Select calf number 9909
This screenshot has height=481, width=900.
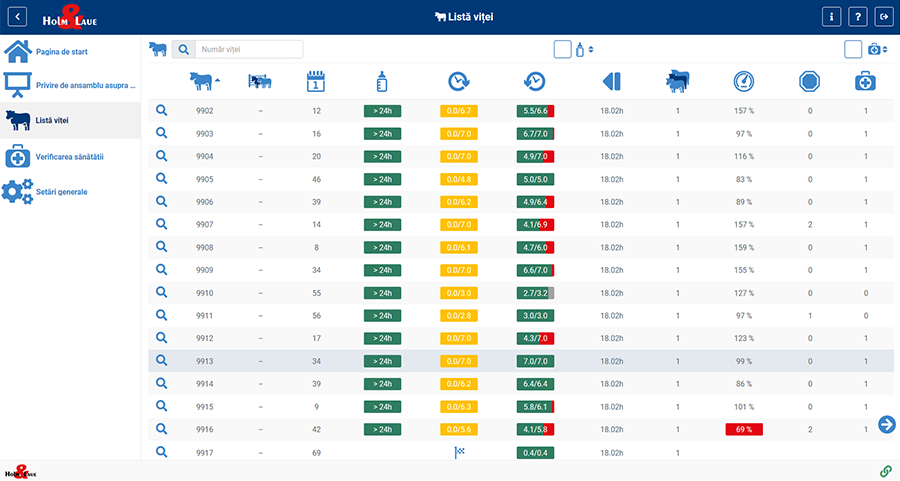tap(204, 270)
